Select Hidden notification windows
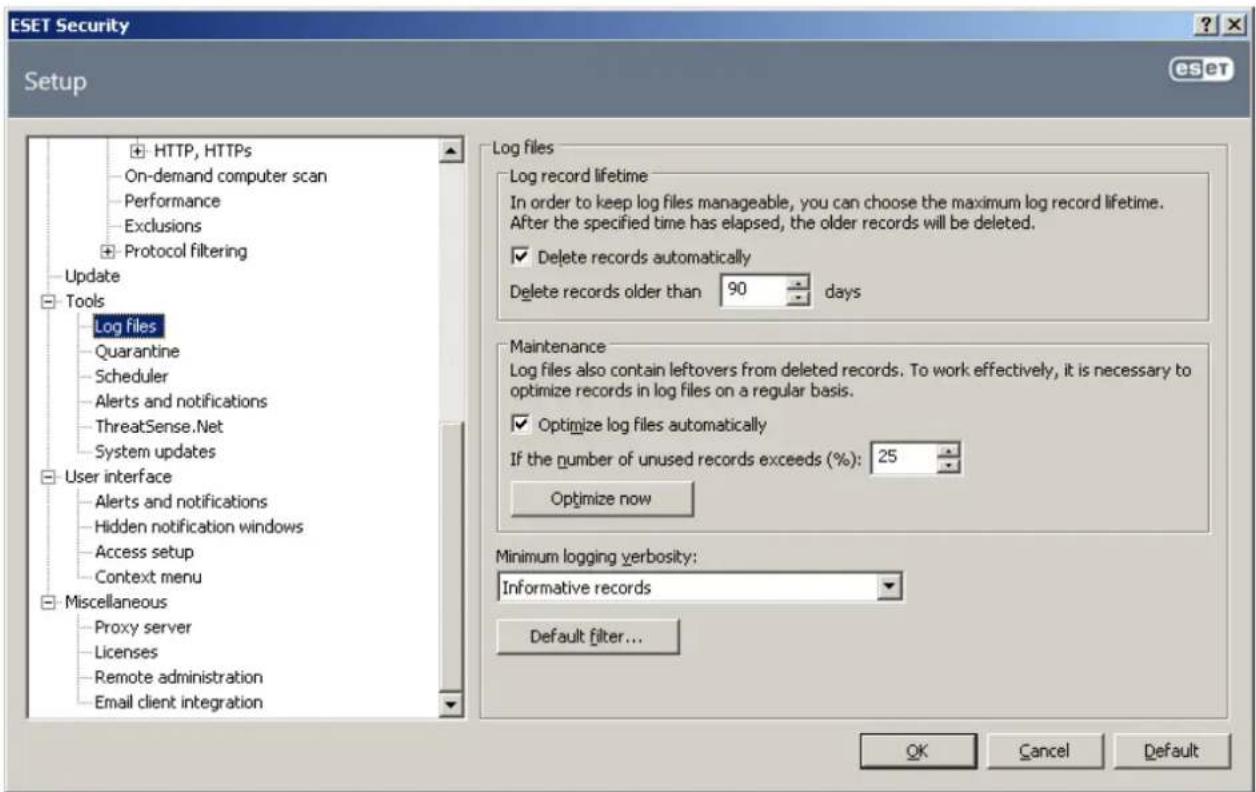1256x792 pixels. coord(198,526)
